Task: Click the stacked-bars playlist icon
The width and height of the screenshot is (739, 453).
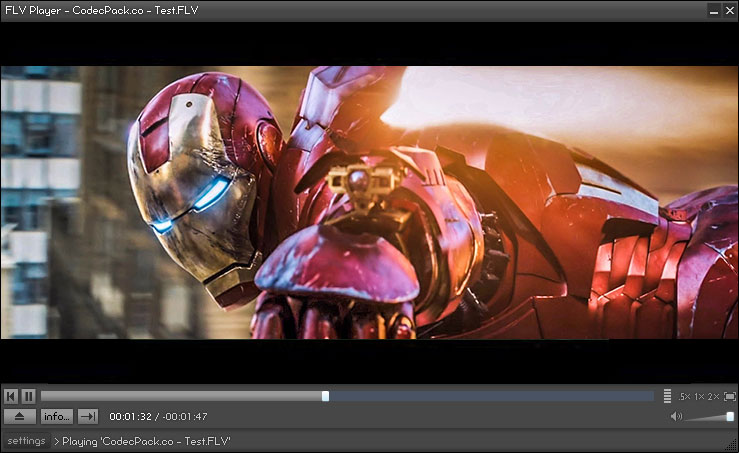Action: coord(667,396)
